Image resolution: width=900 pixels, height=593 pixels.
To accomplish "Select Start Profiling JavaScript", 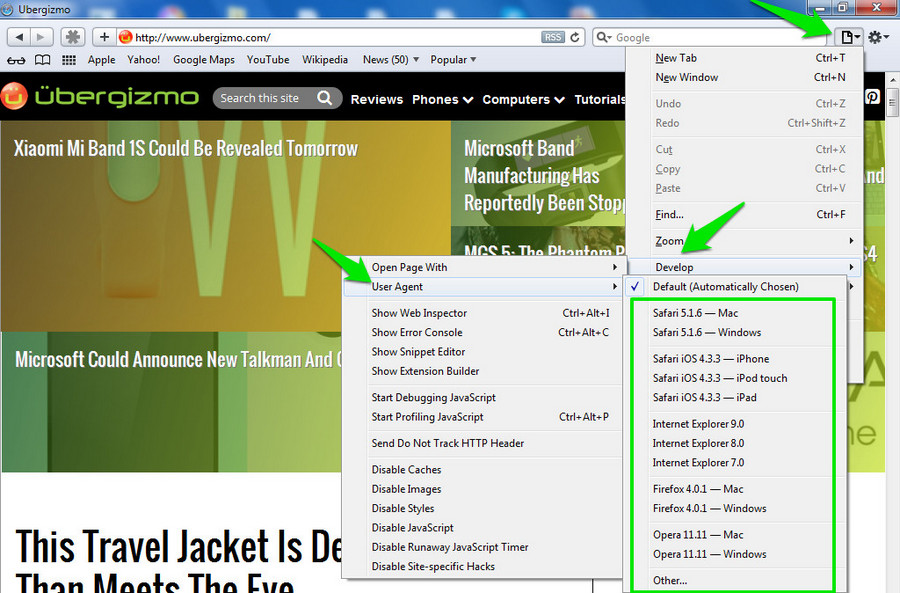I will (483, 417).
